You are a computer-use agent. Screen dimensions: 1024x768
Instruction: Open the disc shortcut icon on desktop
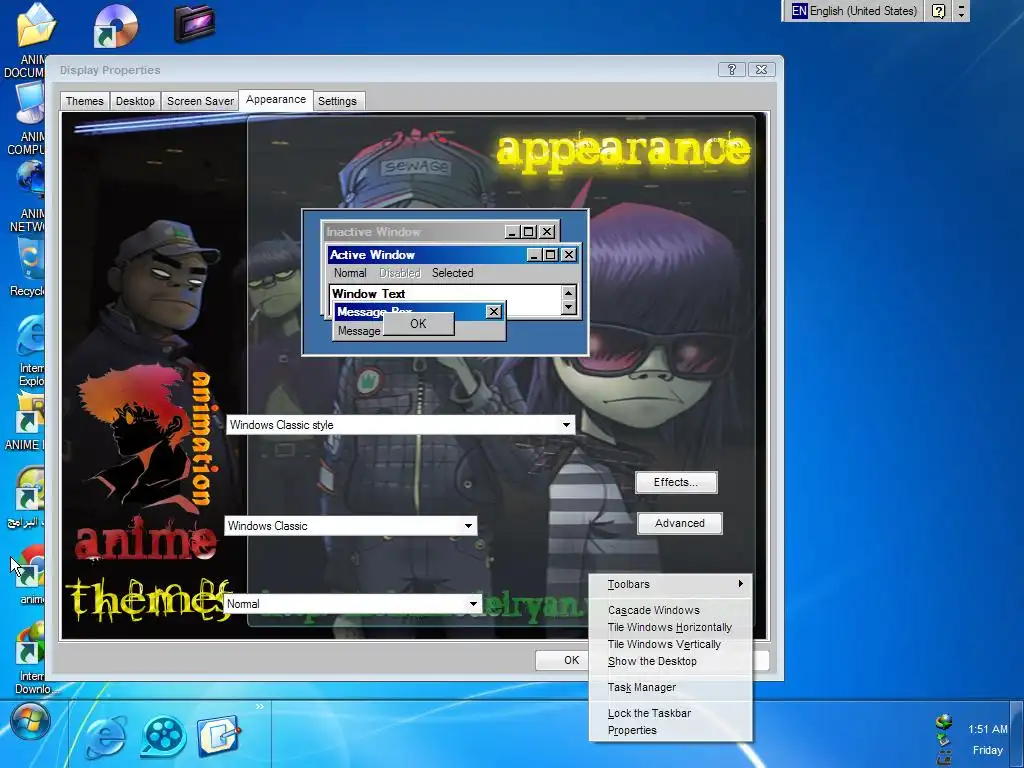pos(115,26)
